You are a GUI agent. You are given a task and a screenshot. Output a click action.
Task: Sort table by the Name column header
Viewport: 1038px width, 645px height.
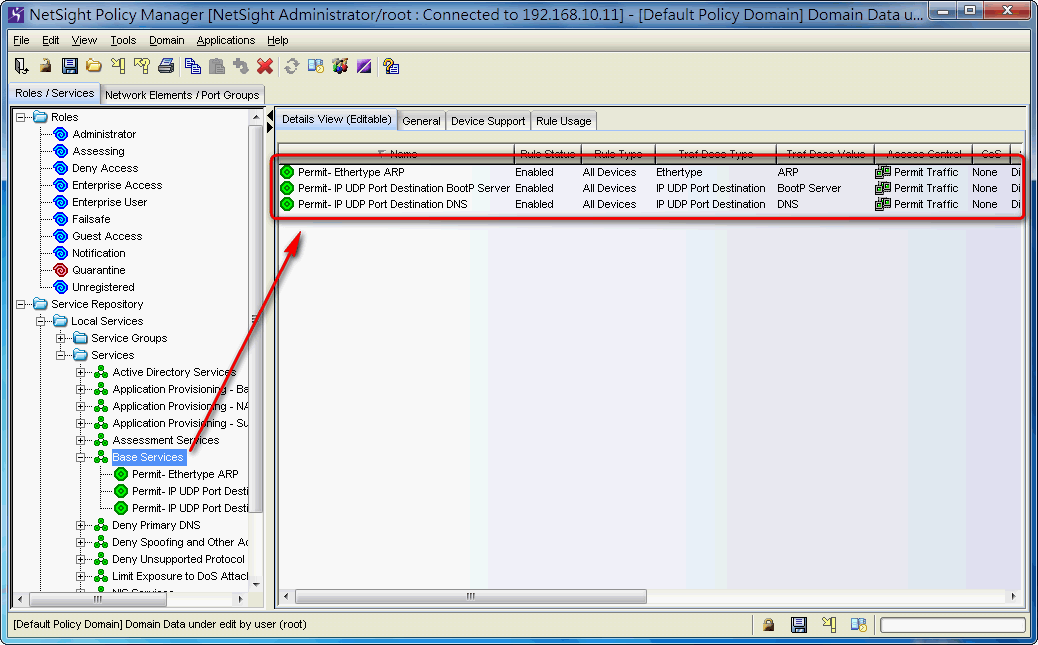(x=397, y=154)
